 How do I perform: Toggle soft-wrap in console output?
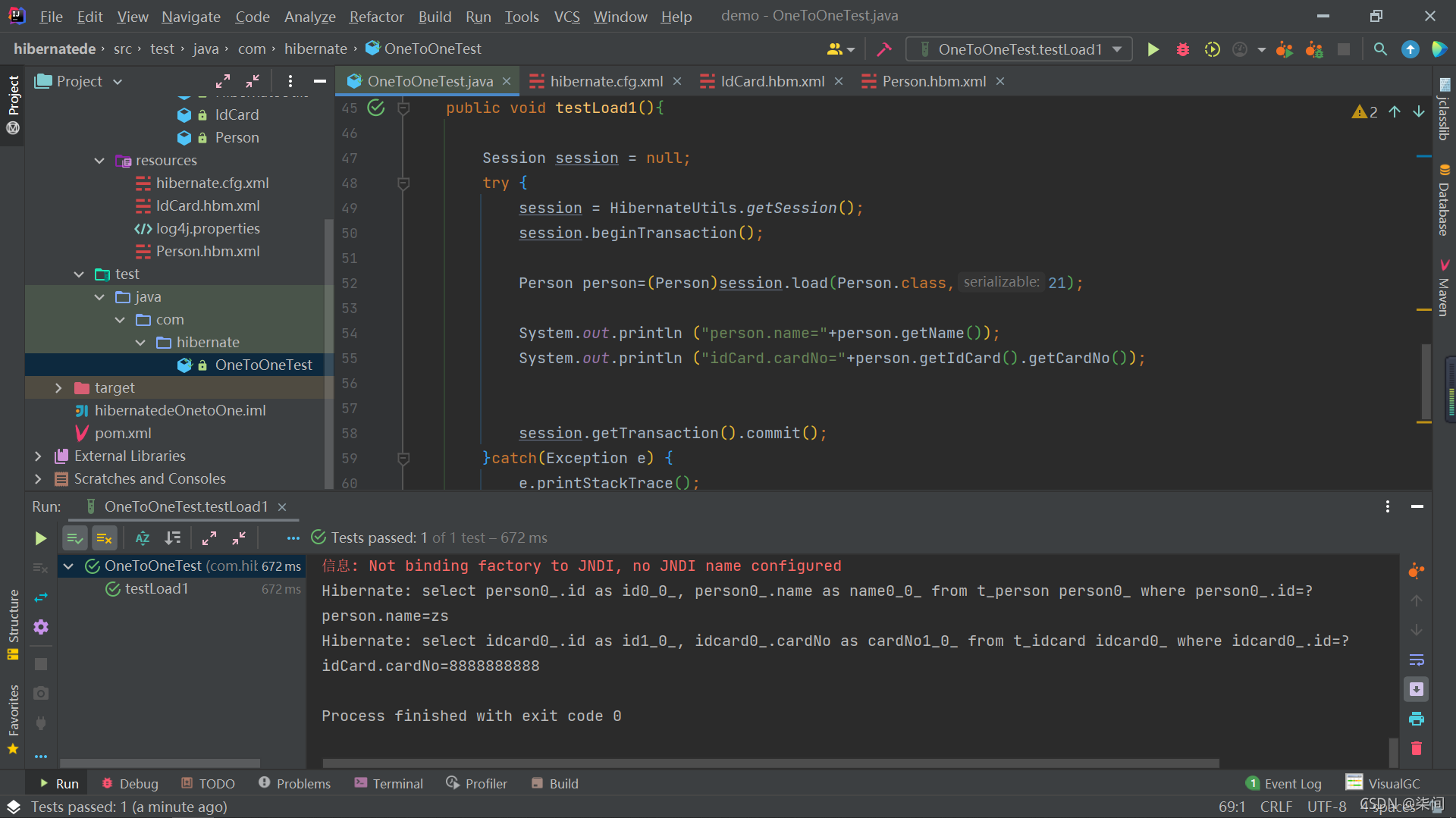1416,660
